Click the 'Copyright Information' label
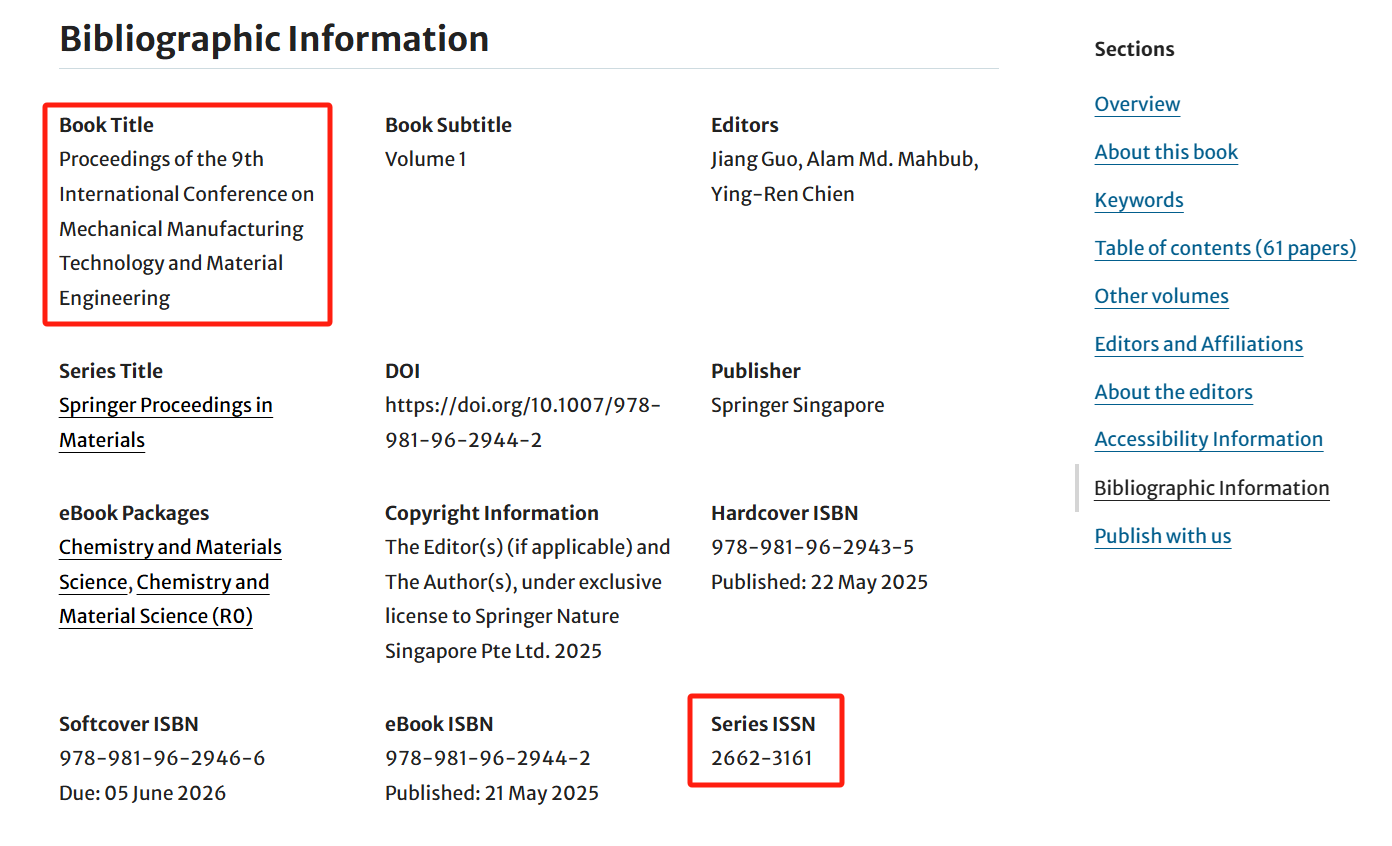This screenshot has height=846, width=1392. click(x=492, y=513)
